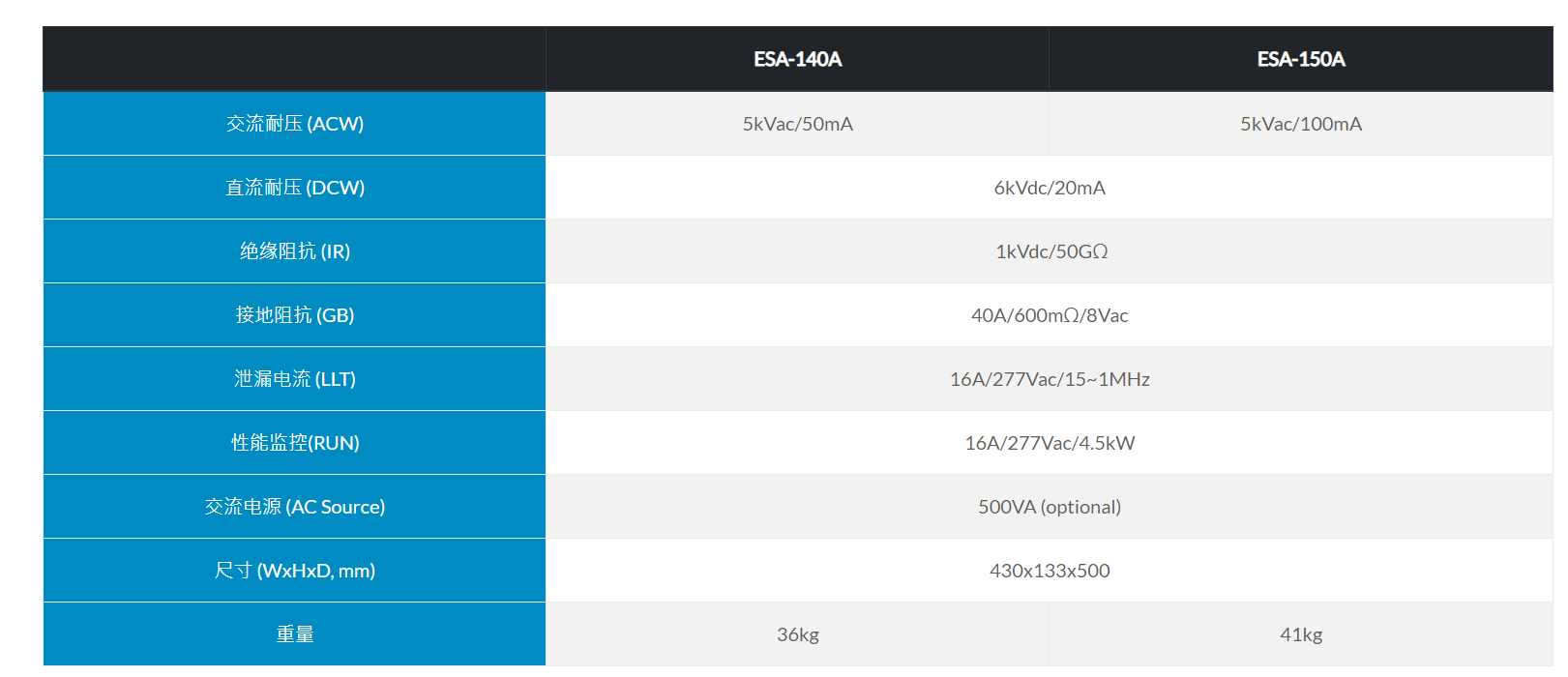Image resolution: width=1568 pixels, height=677 pixels.
Task: Select the 交流电源 (AC Source) row label
Action: [x=294, y=507]
